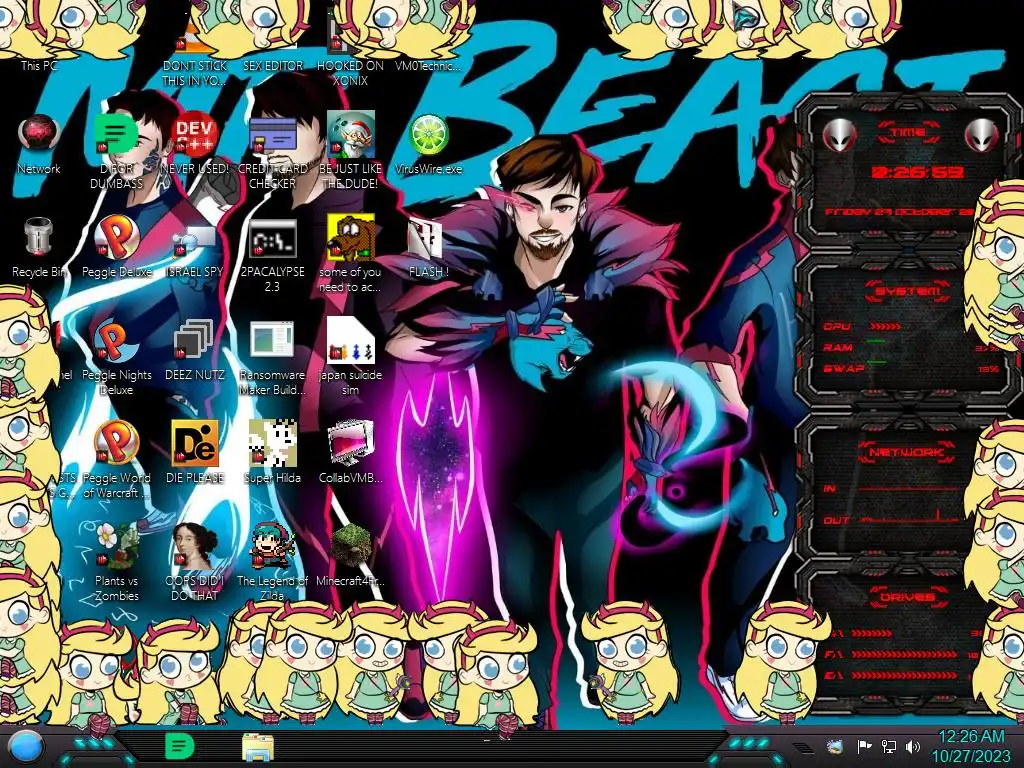Image resolution: width=1024 pixels, height=768 pixels.
Task: Click the date 10/27/2023 in taskbar
Action: [971, 756]
